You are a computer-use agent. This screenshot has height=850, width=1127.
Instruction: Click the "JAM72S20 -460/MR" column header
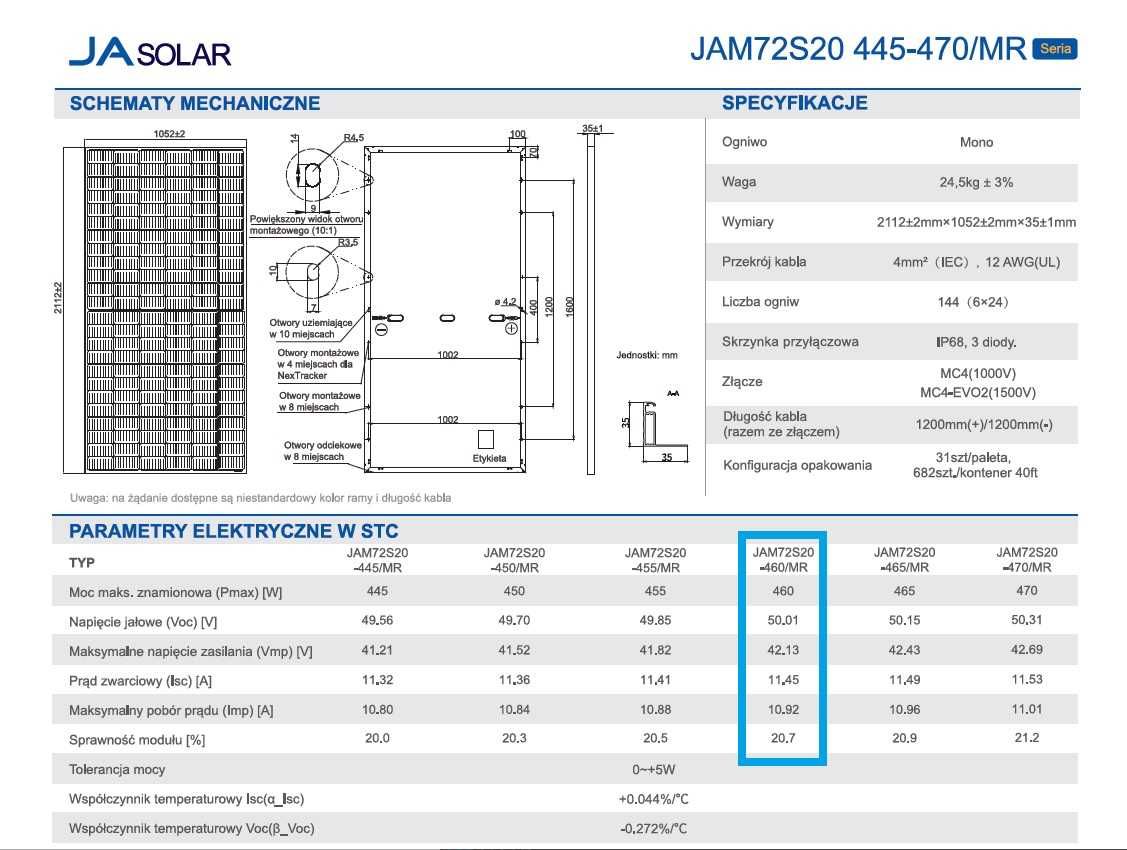click(x=783, y=560)
